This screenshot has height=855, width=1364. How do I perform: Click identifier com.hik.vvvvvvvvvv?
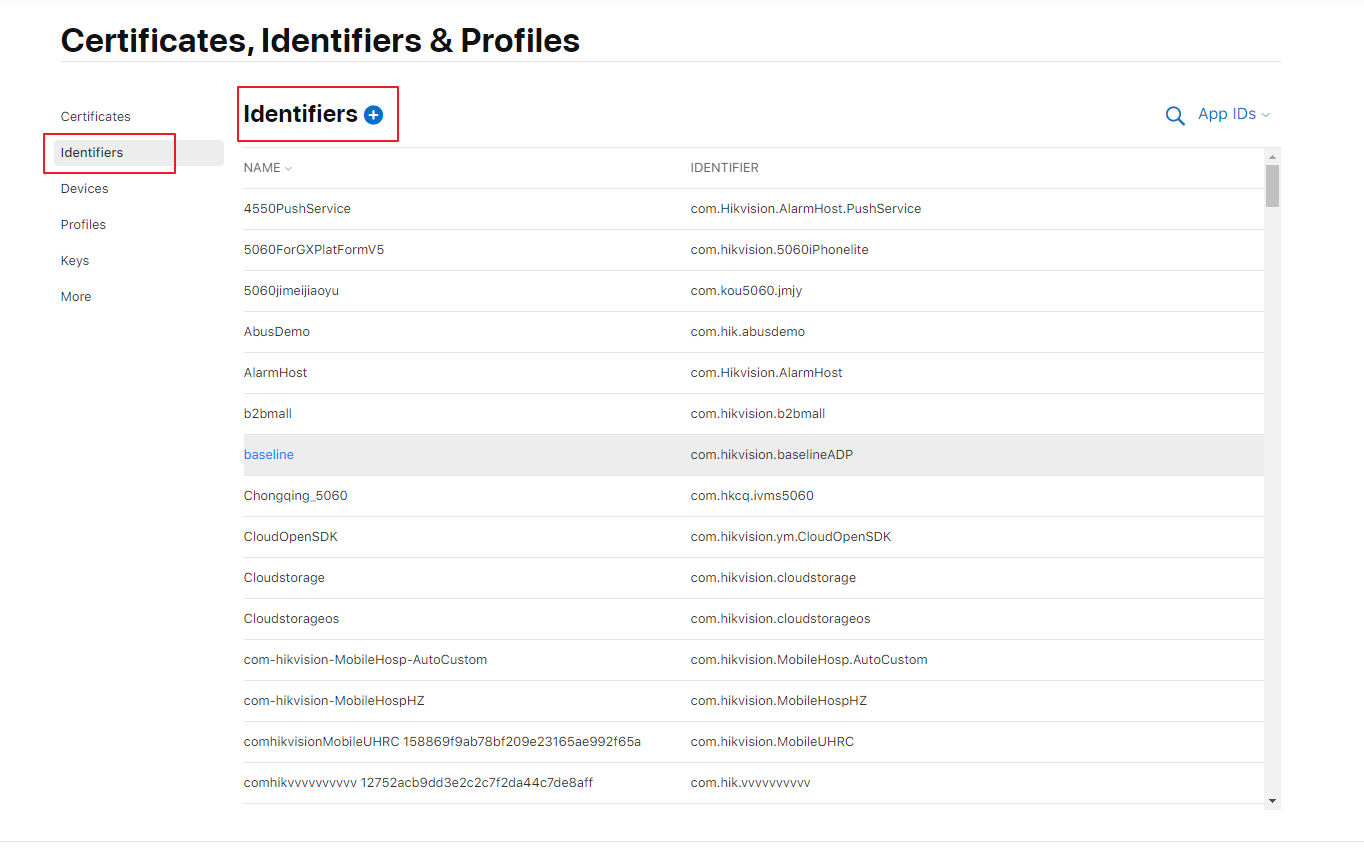click(x=751, y=783)
